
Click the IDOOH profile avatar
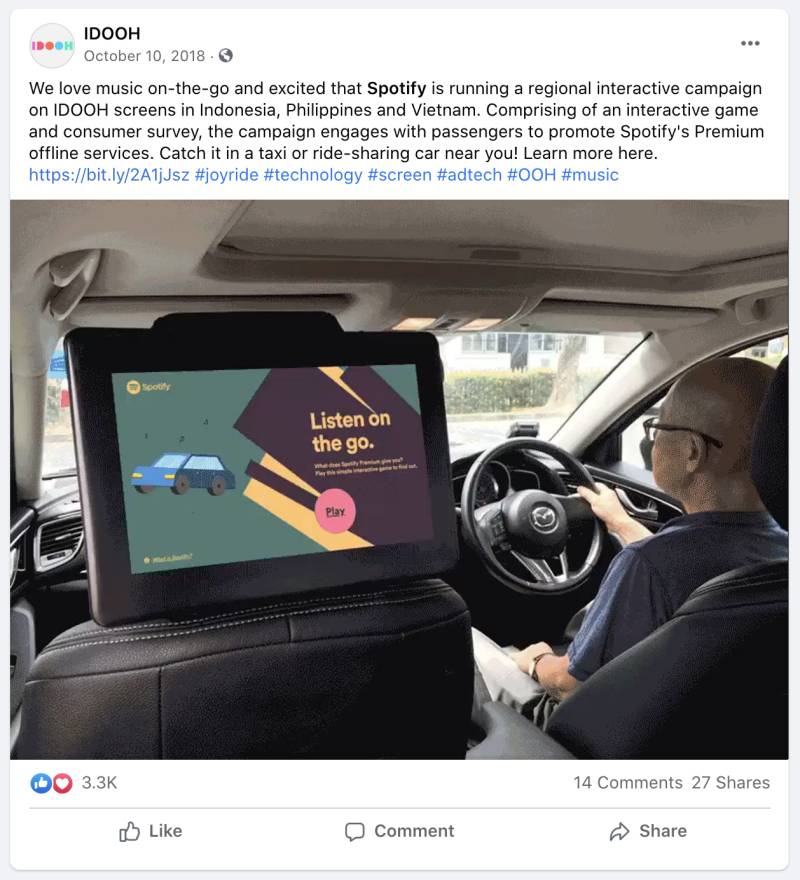click(x=52, y=45)
